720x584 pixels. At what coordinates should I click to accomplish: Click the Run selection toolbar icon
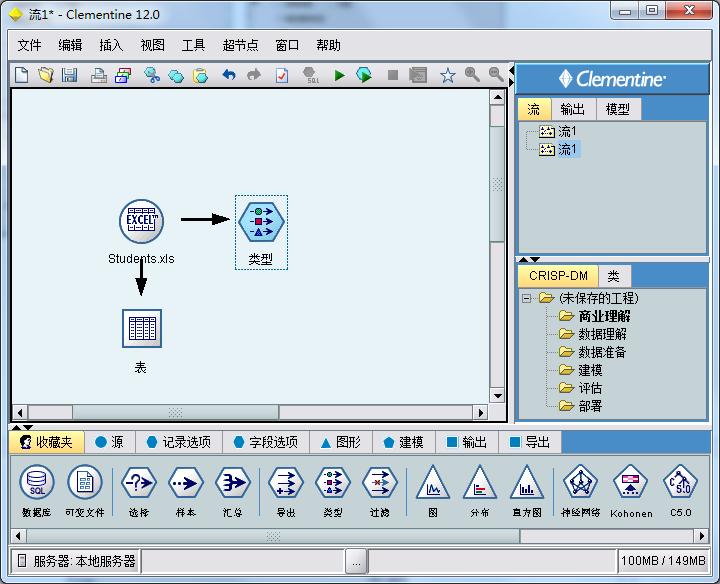tap(364, 75)
